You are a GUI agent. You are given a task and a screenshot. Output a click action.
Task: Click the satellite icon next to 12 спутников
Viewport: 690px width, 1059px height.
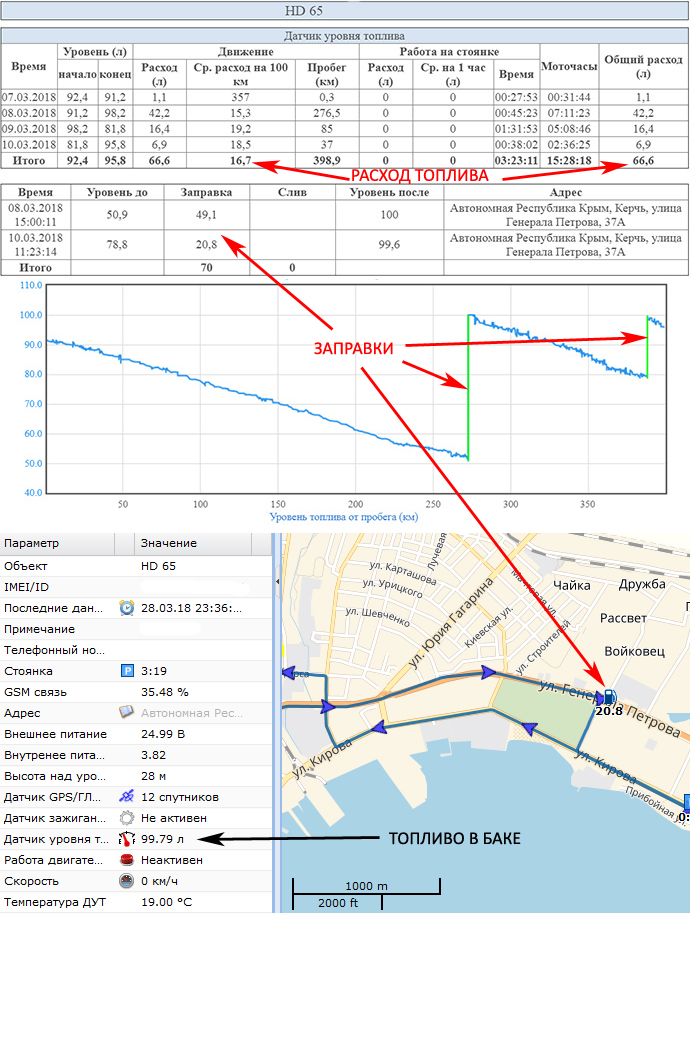(x=127, y=797)
